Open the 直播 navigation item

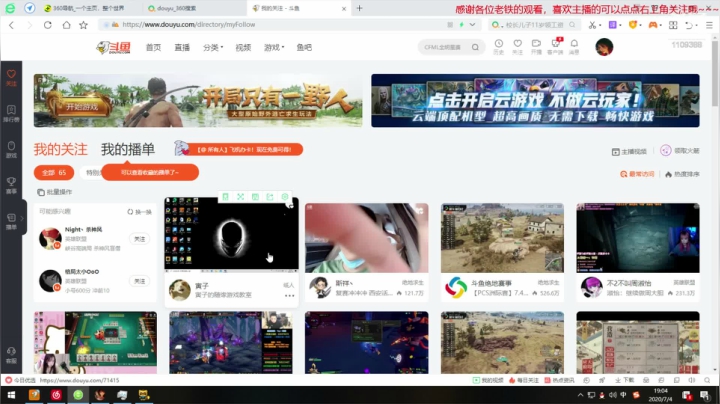[x=182, y=47]
